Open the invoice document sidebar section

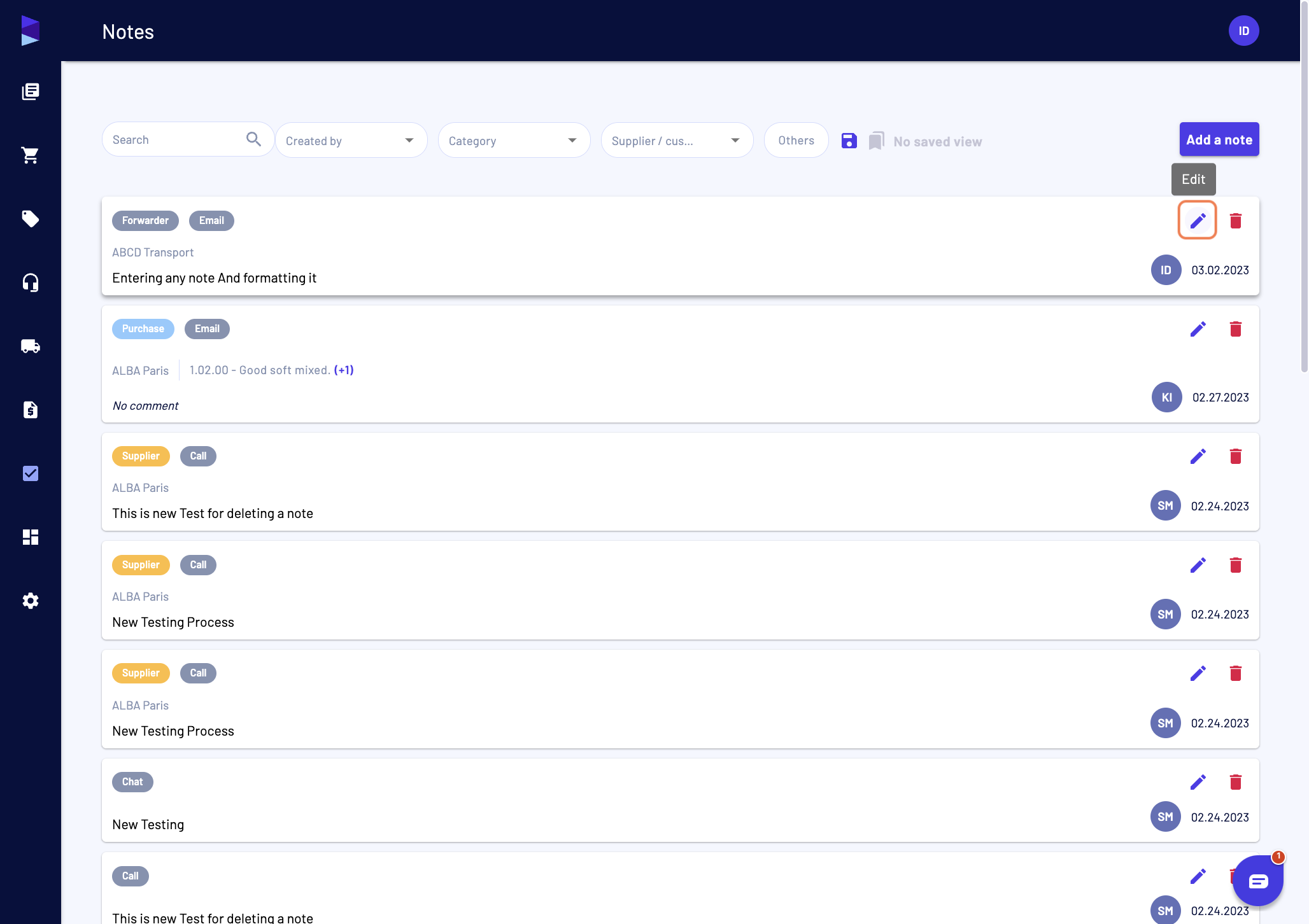click(30, 410)
